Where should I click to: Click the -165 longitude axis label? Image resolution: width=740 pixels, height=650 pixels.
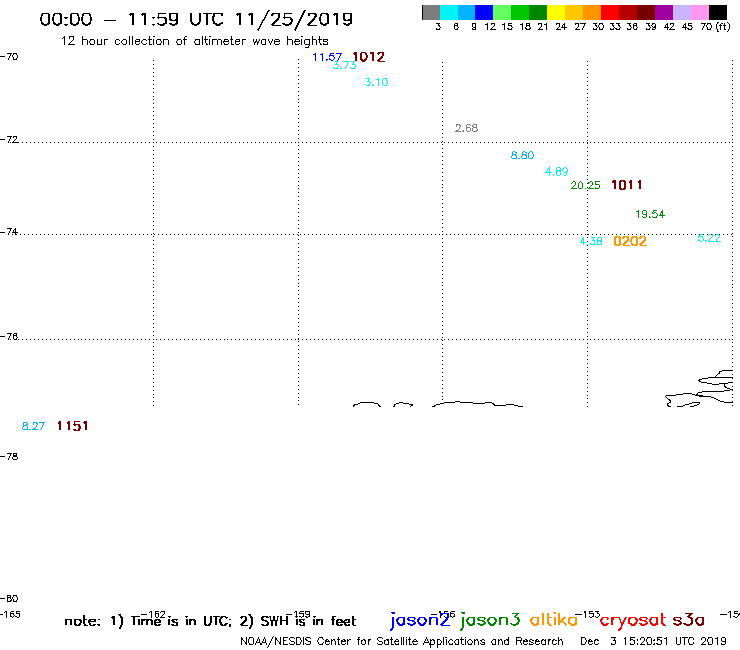10,615
